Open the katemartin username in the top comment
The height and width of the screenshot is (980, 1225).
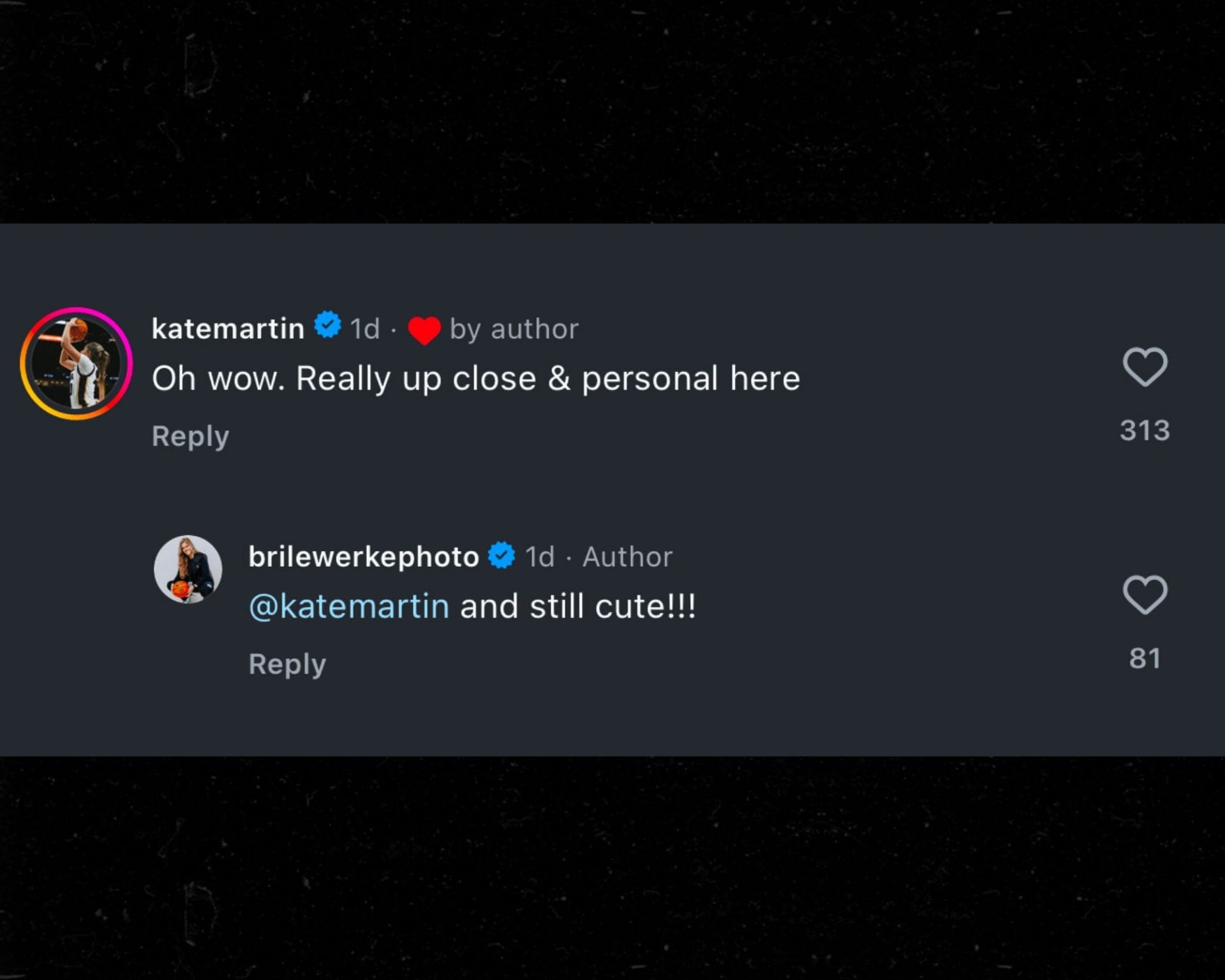click(228, 329)
